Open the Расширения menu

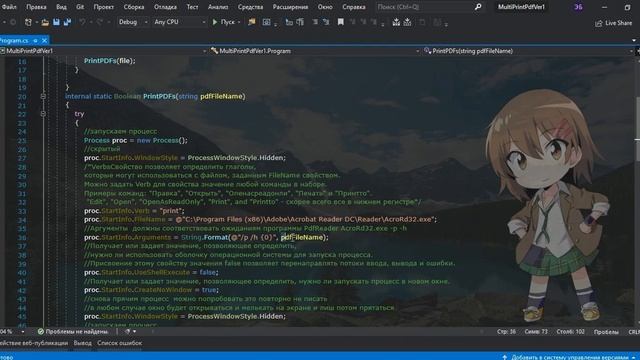tap(290, 7)
